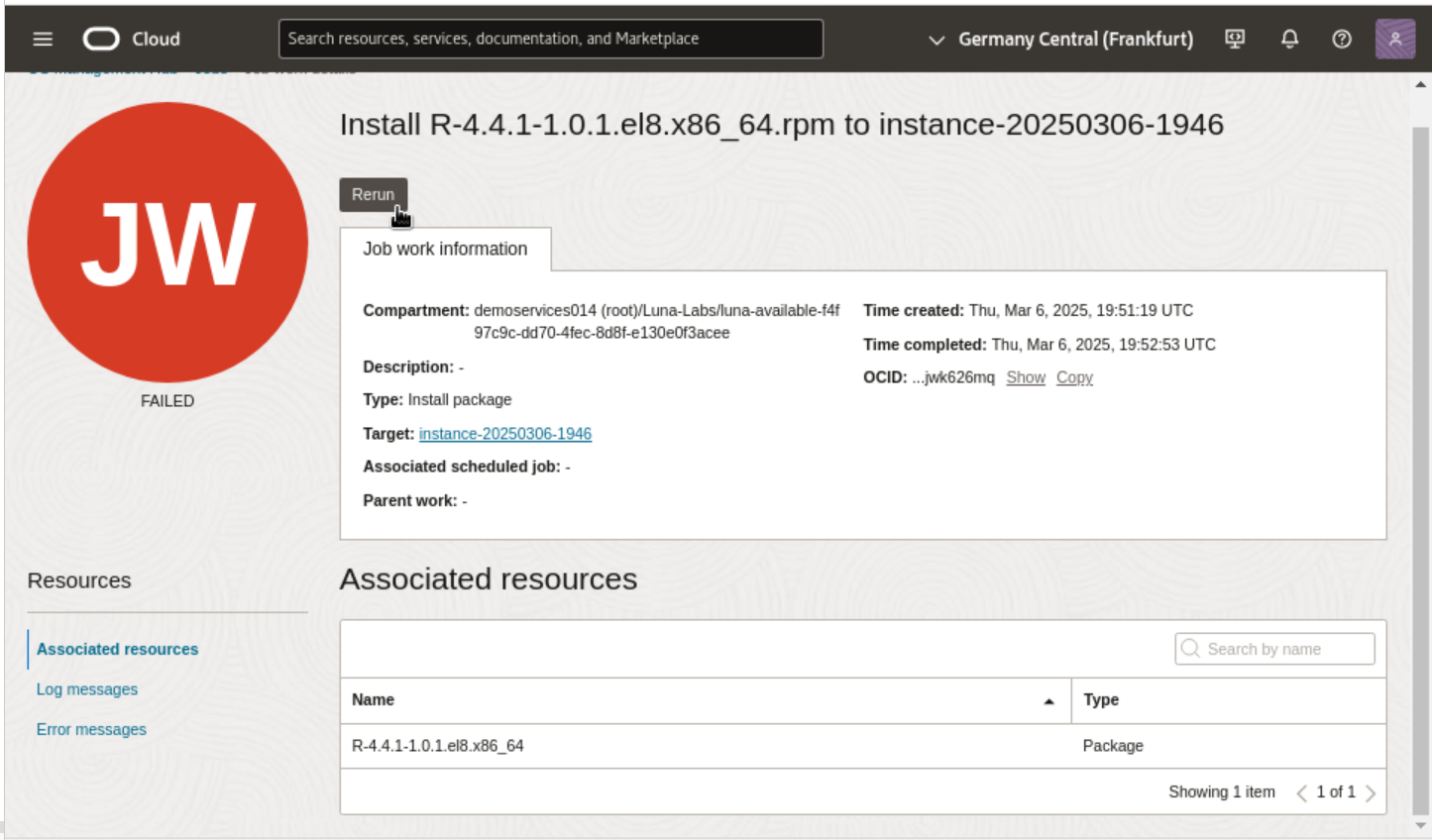This screenshot has height=840, width=1432.
Task: Open the Cloud Shell developer tools icon
Action: tap(1235, 39)
